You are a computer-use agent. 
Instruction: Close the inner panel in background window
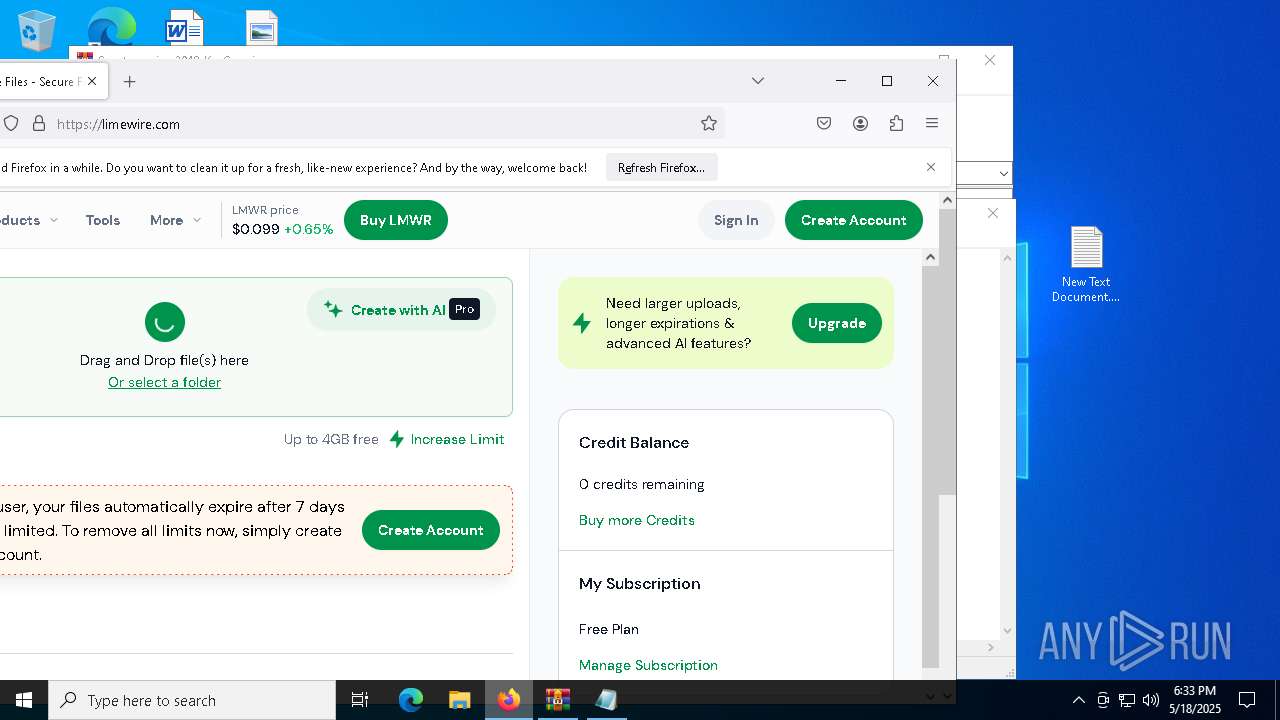tap(992, 213)
